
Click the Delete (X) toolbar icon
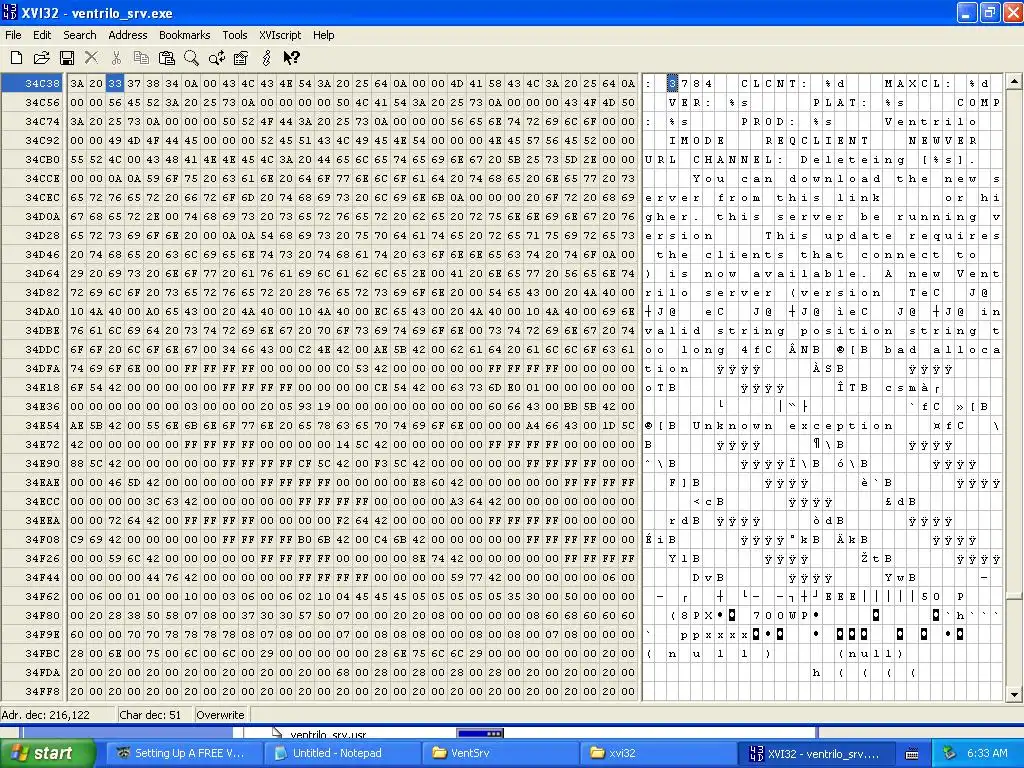pos(91,58)
